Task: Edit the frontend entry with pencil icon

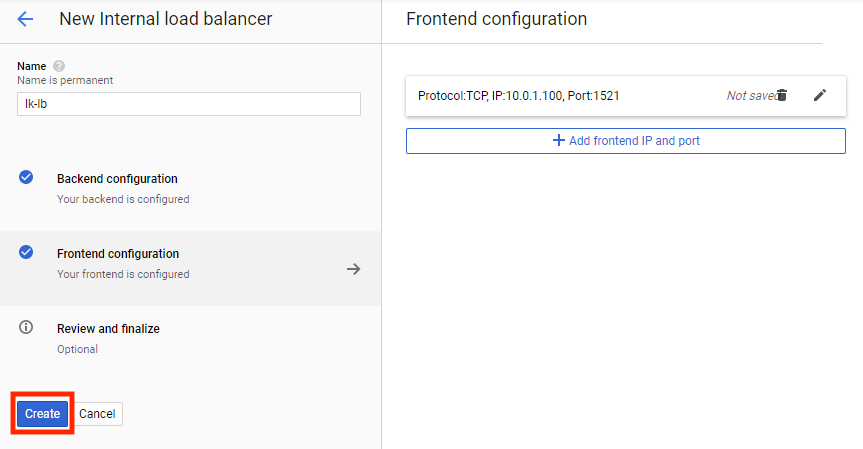Action: tap(820, 95)
